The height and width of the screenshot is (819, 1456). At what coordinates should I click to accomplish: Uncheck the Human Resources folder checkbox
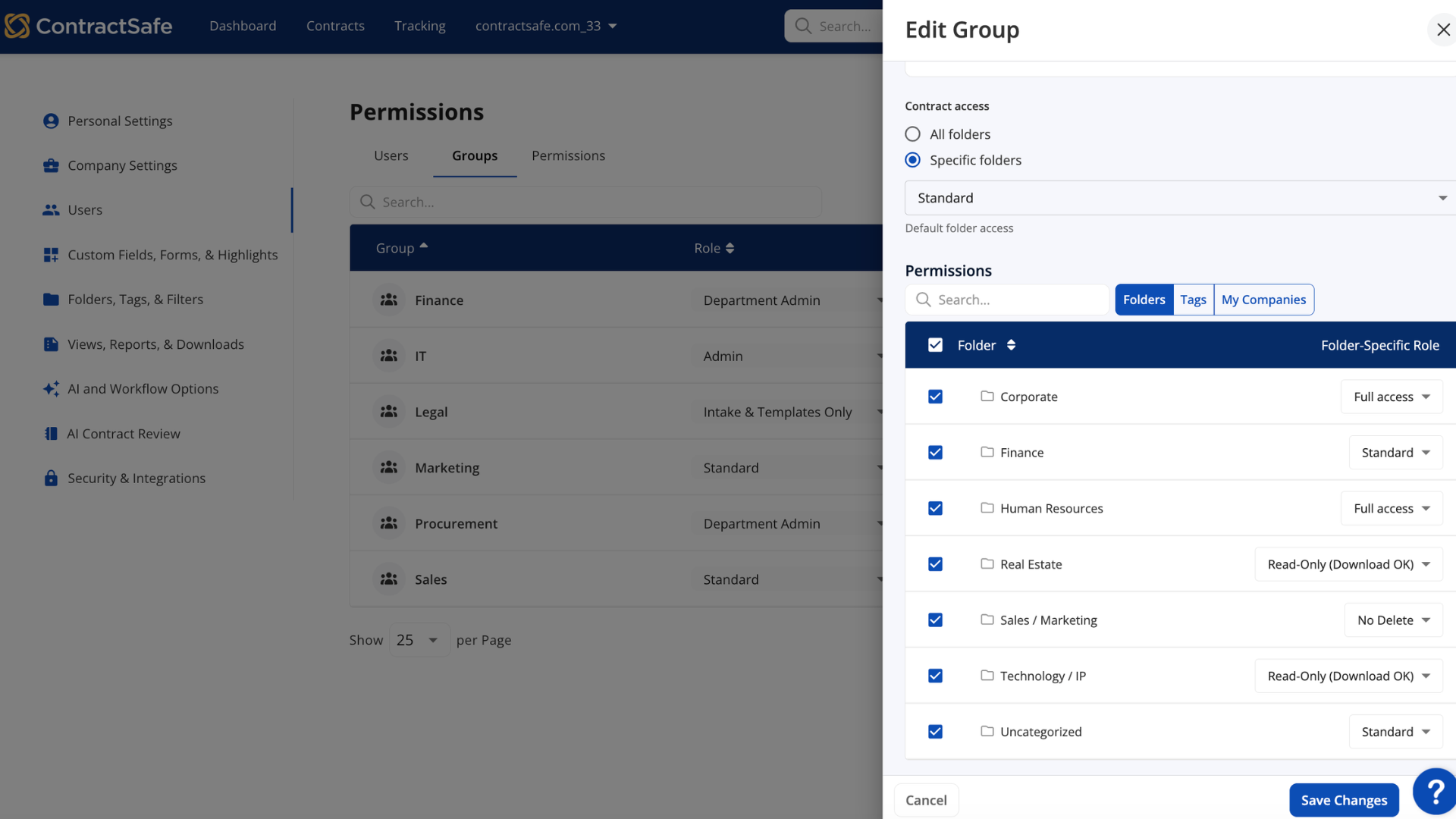point(935,508)
